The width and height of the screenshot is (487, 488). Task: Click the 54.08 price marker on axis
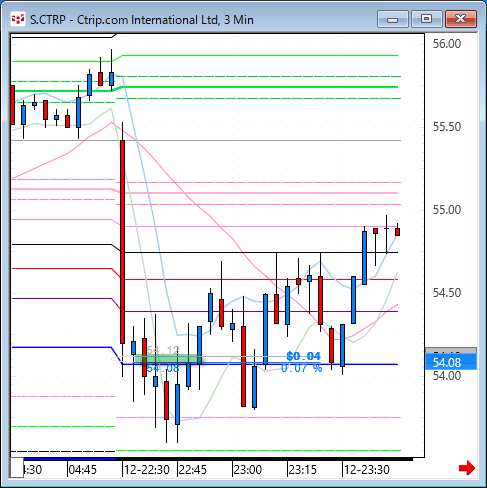(451, 362)
